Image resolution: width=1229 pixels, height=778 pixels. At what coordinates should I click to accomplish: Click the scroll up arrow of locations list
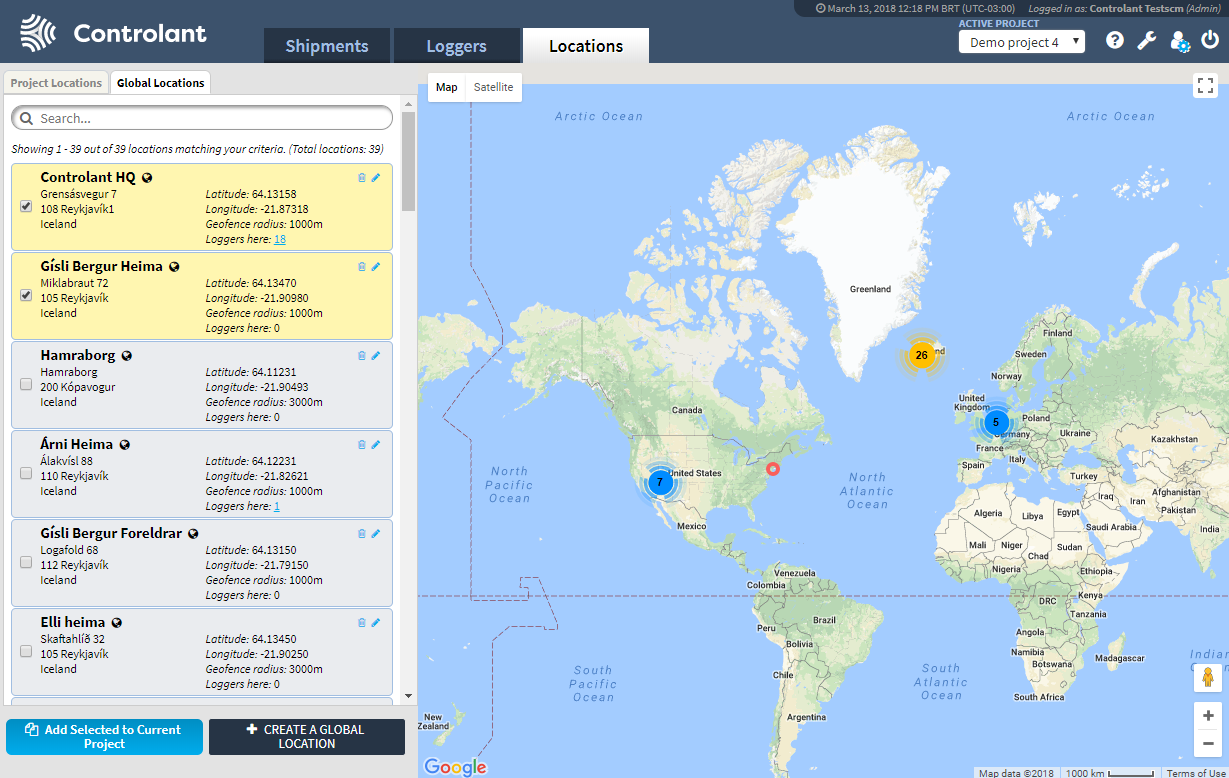pos(409,103)
